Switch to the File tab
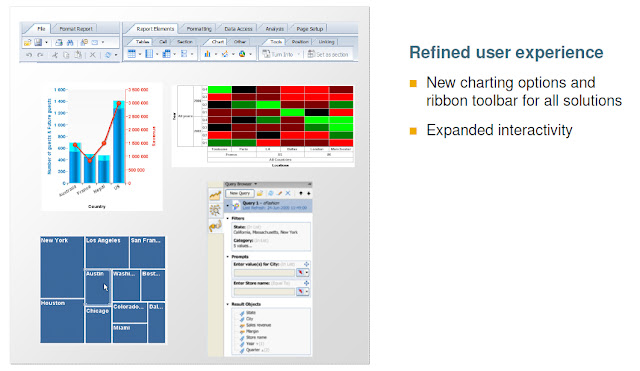Screen dimensions: 640x371 (41, 29)
